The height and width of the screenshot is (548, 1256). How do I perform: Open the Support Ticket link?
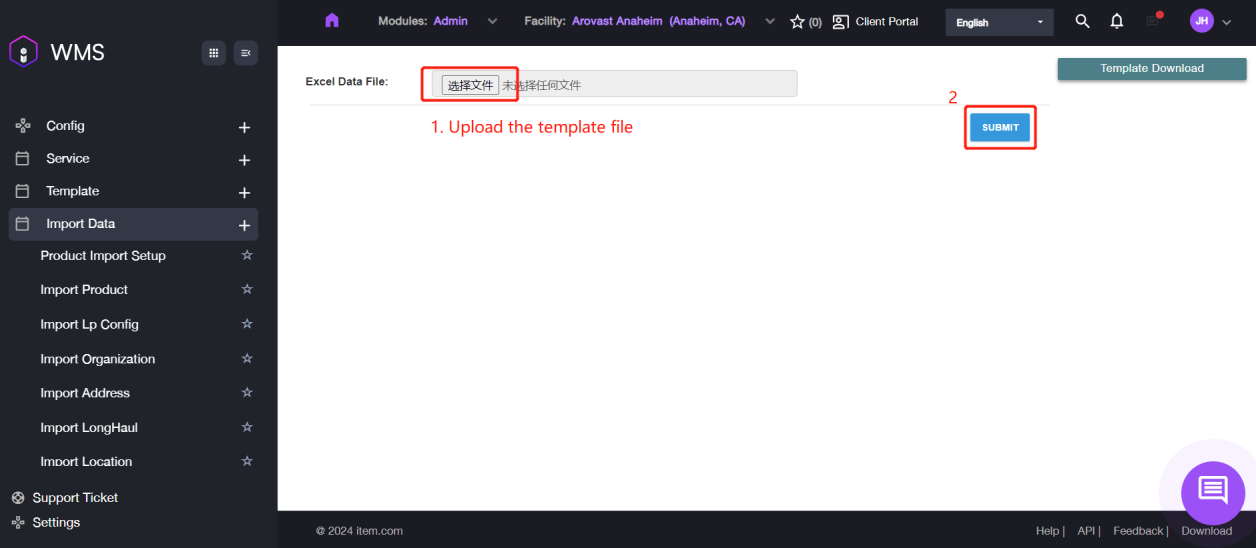coord(75,497)
